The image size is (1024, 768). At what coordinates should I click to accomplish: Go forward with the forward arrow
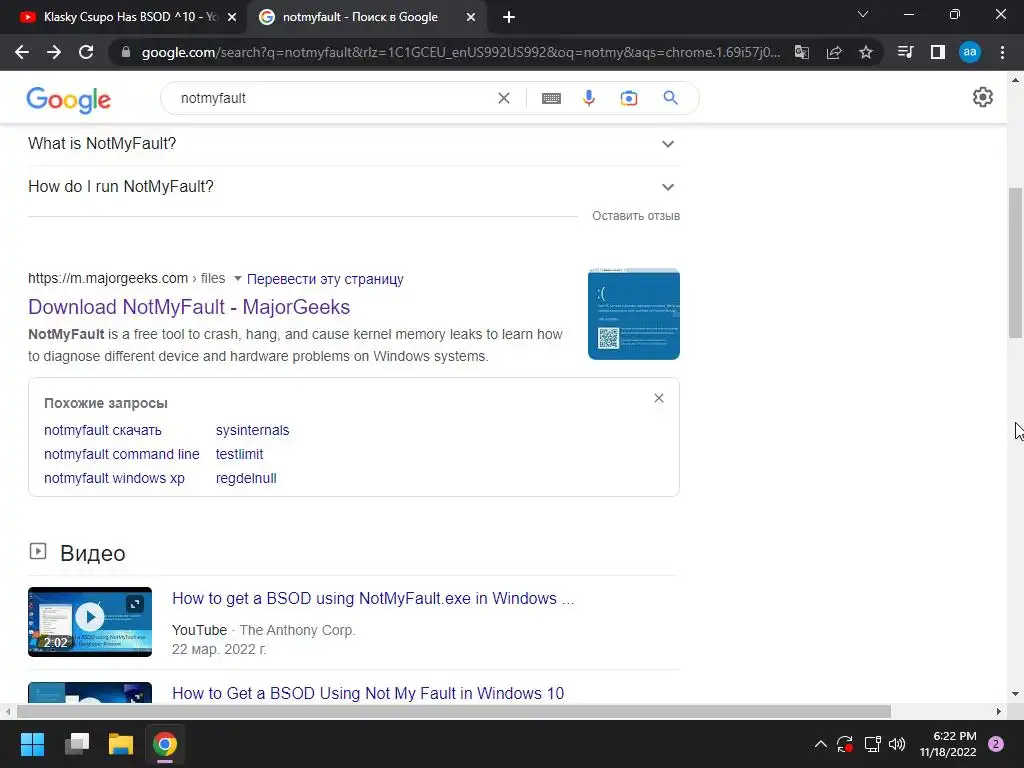point(54,52)
